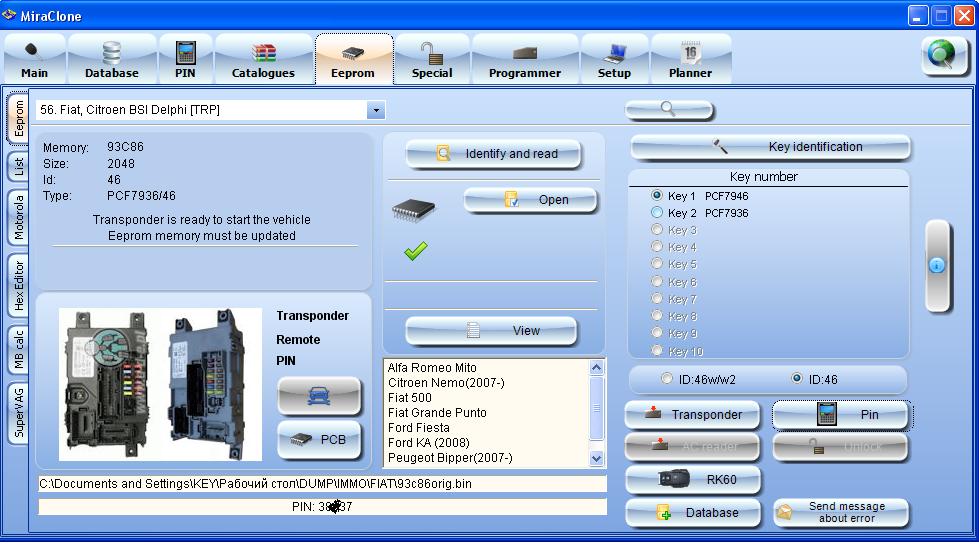Click the Transponder label text
This screenshot has height=548, width=979.
[x=313, y=316]
